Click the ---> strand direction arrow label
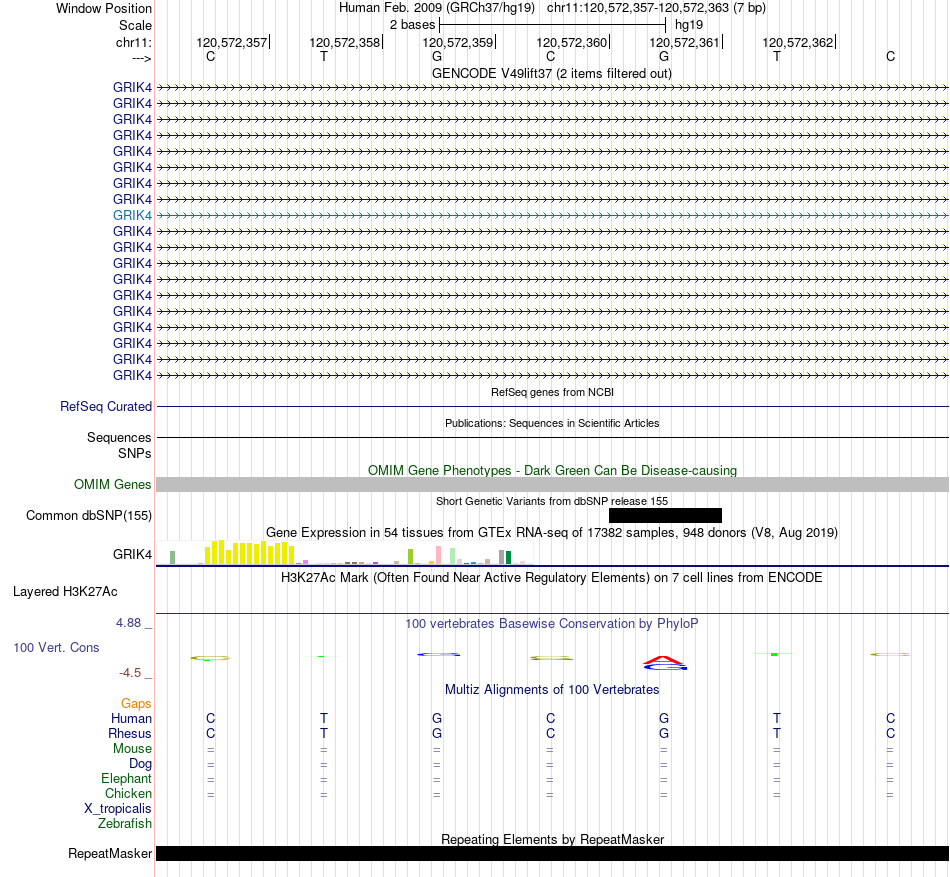950x877 pixels. [141, 58]
